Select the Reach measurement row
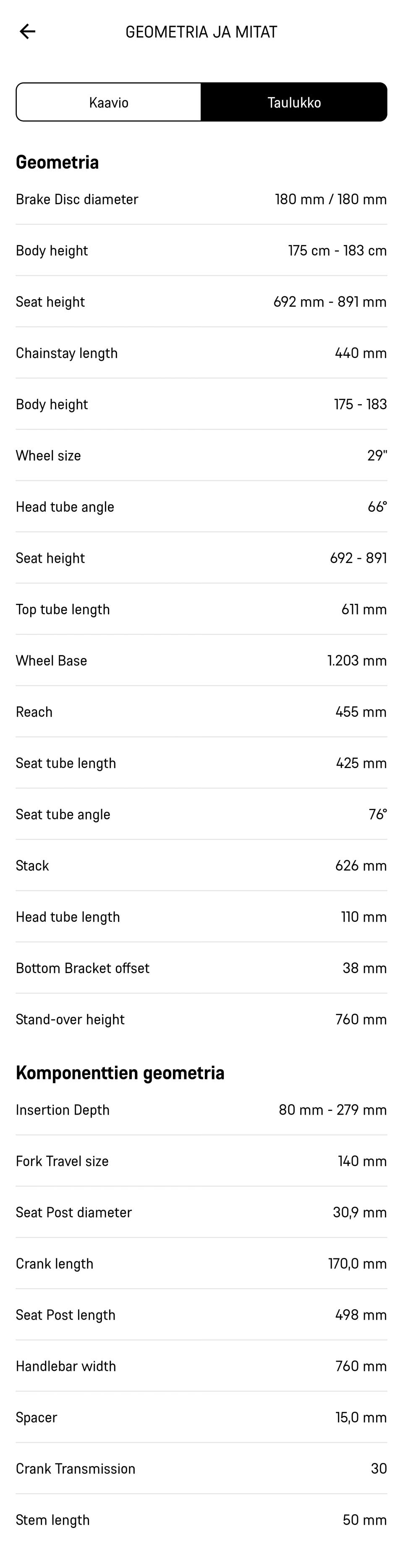Screen dimensions: 403x1568 pos(201,712)
